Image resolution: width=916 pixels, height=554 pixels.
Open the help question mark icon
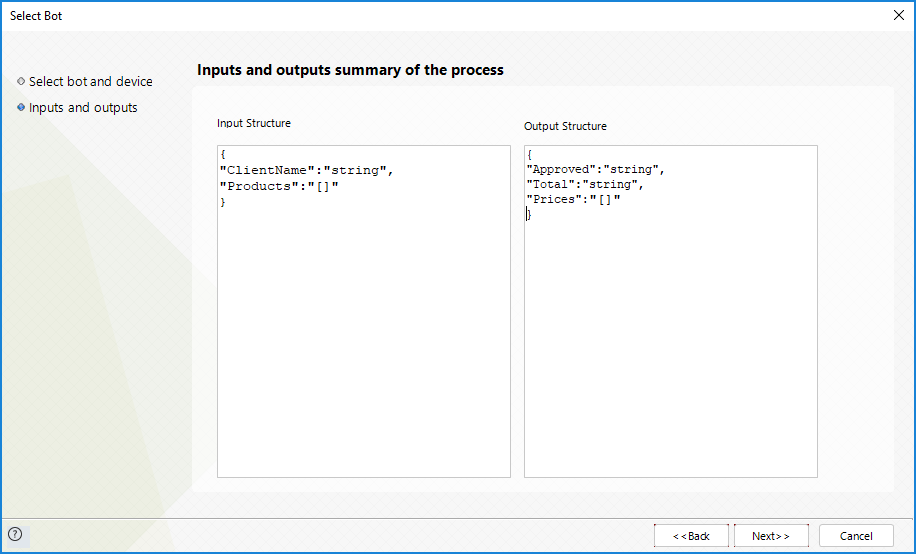[15, 534]
